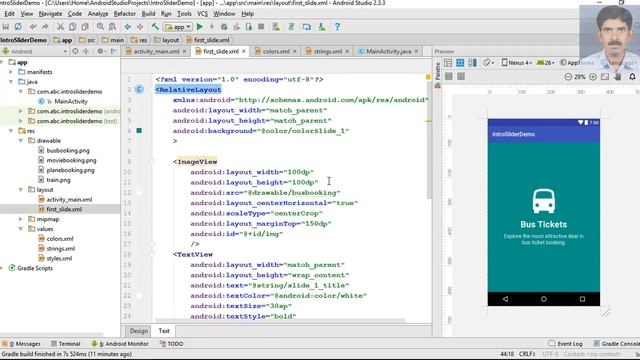Collapse the res folder in project tree
The width and height of the screenshot is (640, 360).
click(11, 131)
